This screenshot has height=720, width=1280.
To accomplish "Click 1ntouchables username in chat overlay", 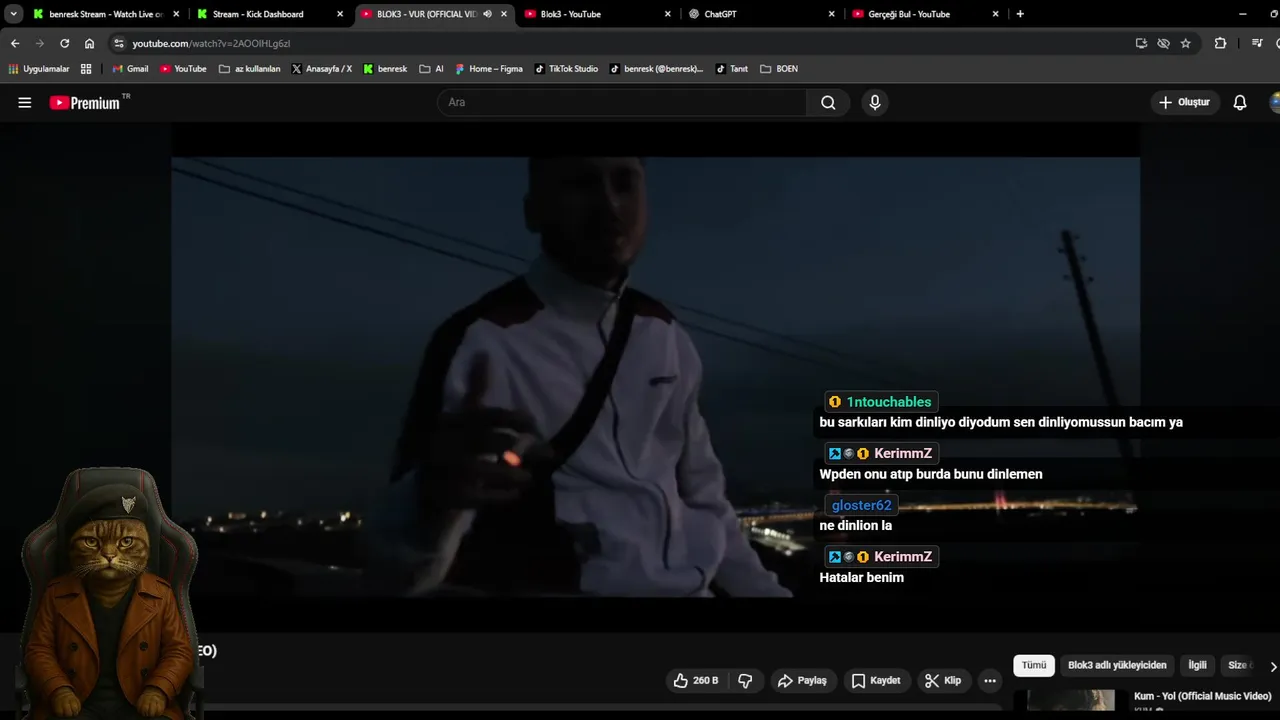I will (x=889, y=402).
